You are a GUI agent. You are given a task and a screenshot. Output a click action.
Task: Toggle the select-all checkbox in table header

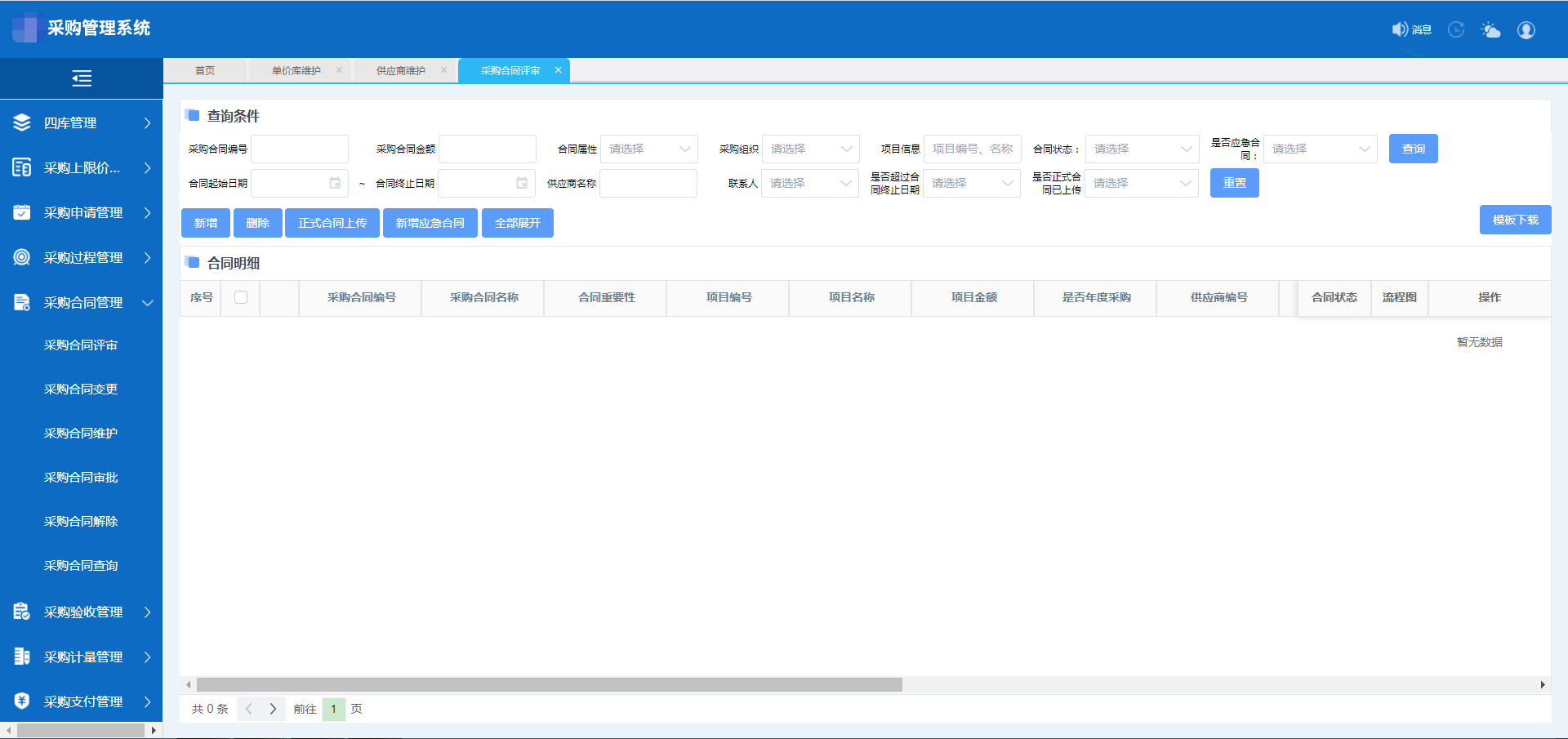pos(241,297)
